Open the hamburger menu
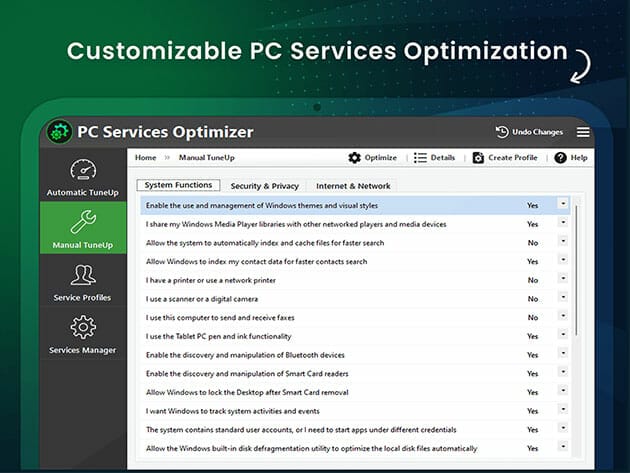The height and width of the screenshot is (473, 630). [583, 132]
